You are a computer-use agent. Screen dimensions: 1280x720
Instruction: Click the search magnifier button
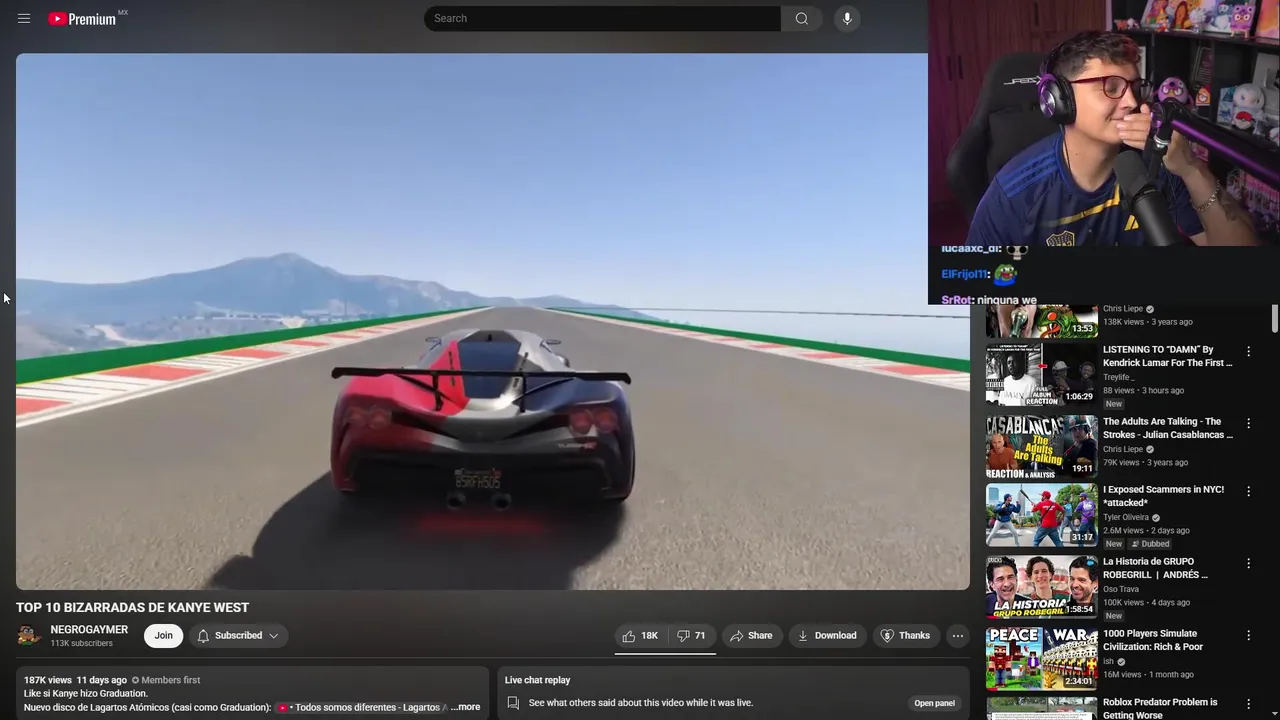801,18
